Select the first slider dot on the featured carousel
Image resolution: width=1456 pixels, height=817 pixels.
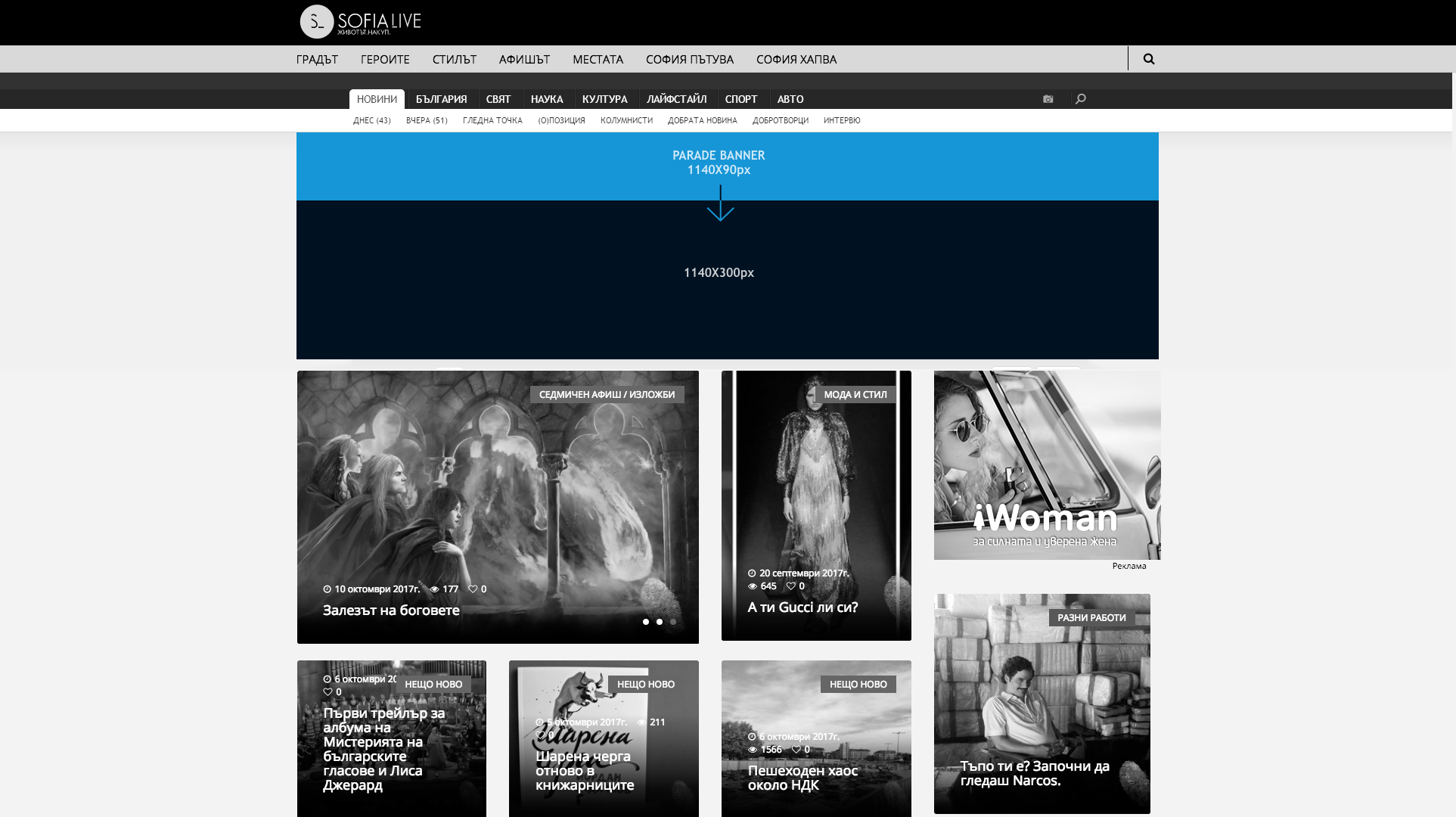point(646,622)
